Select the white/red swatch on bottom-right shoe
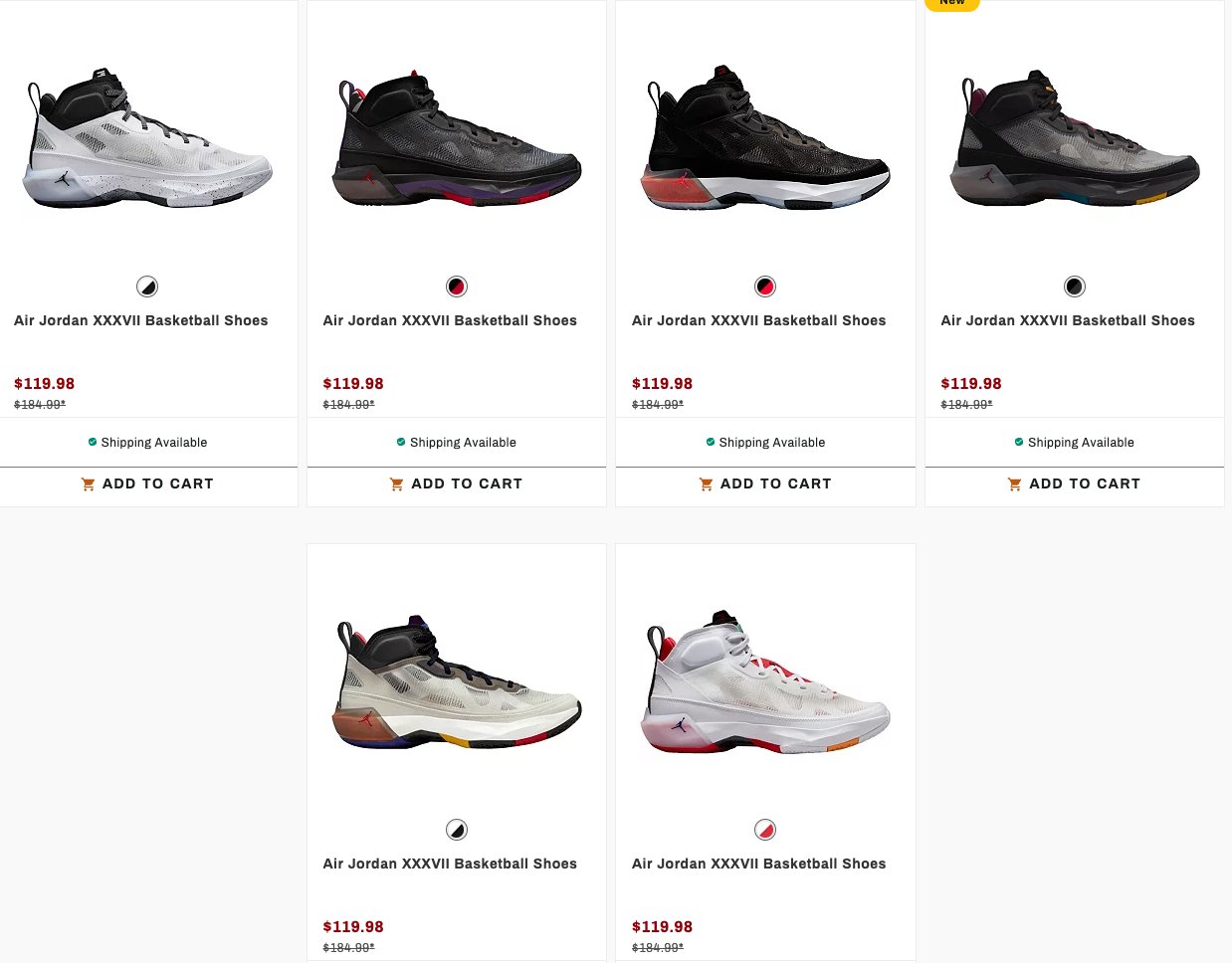 [x=765, y=830]
